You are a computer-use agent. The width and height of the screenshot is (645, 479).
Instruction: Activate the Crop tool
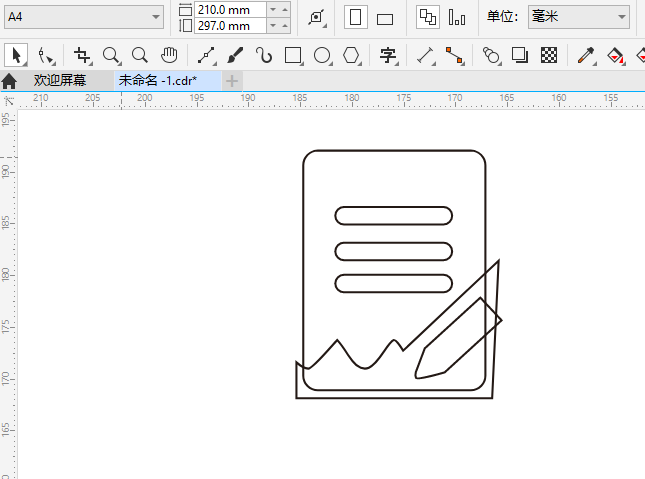click(x=82, y=56)
